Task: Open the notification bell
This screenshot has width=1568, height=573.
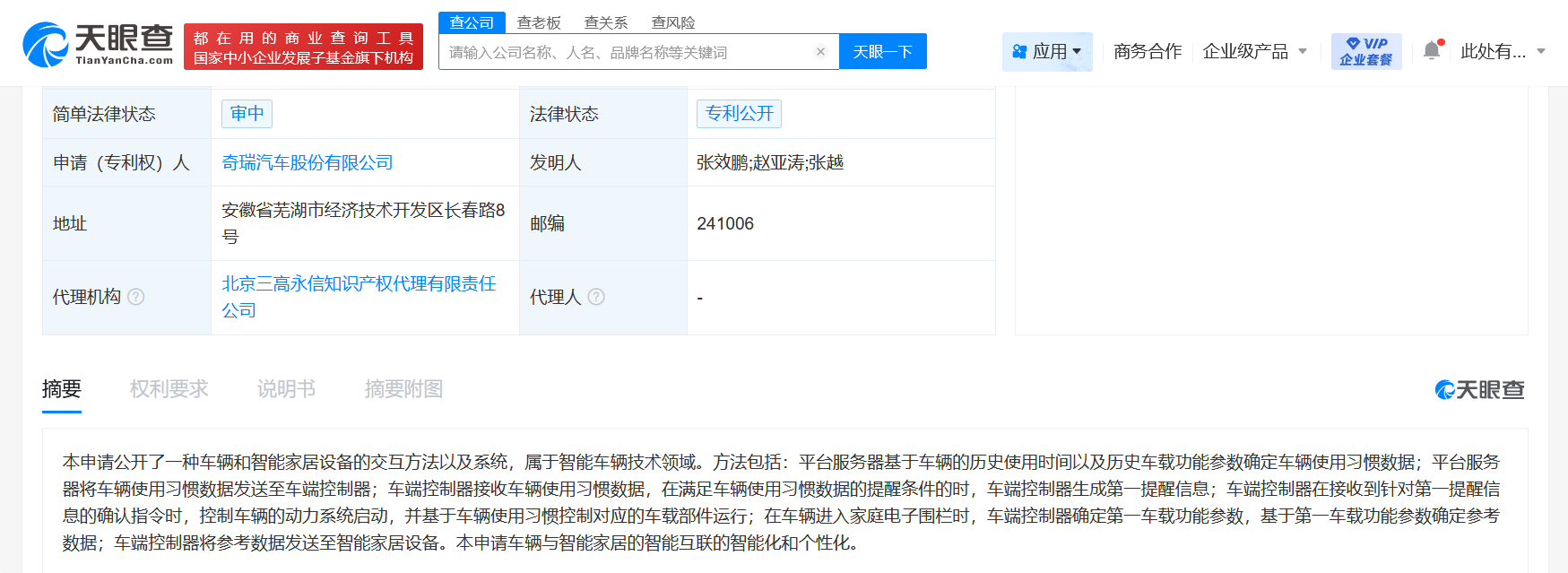Action: 1432,51
